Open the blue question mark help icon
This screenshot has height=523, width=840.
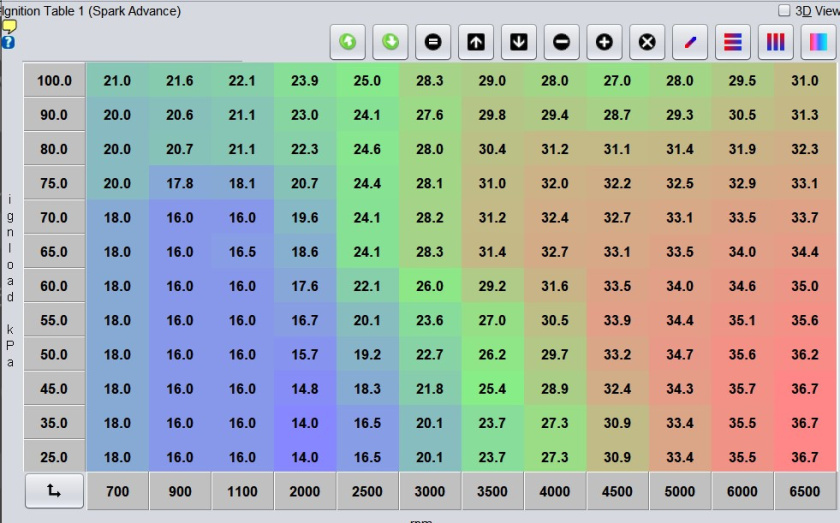click(8, 43)
